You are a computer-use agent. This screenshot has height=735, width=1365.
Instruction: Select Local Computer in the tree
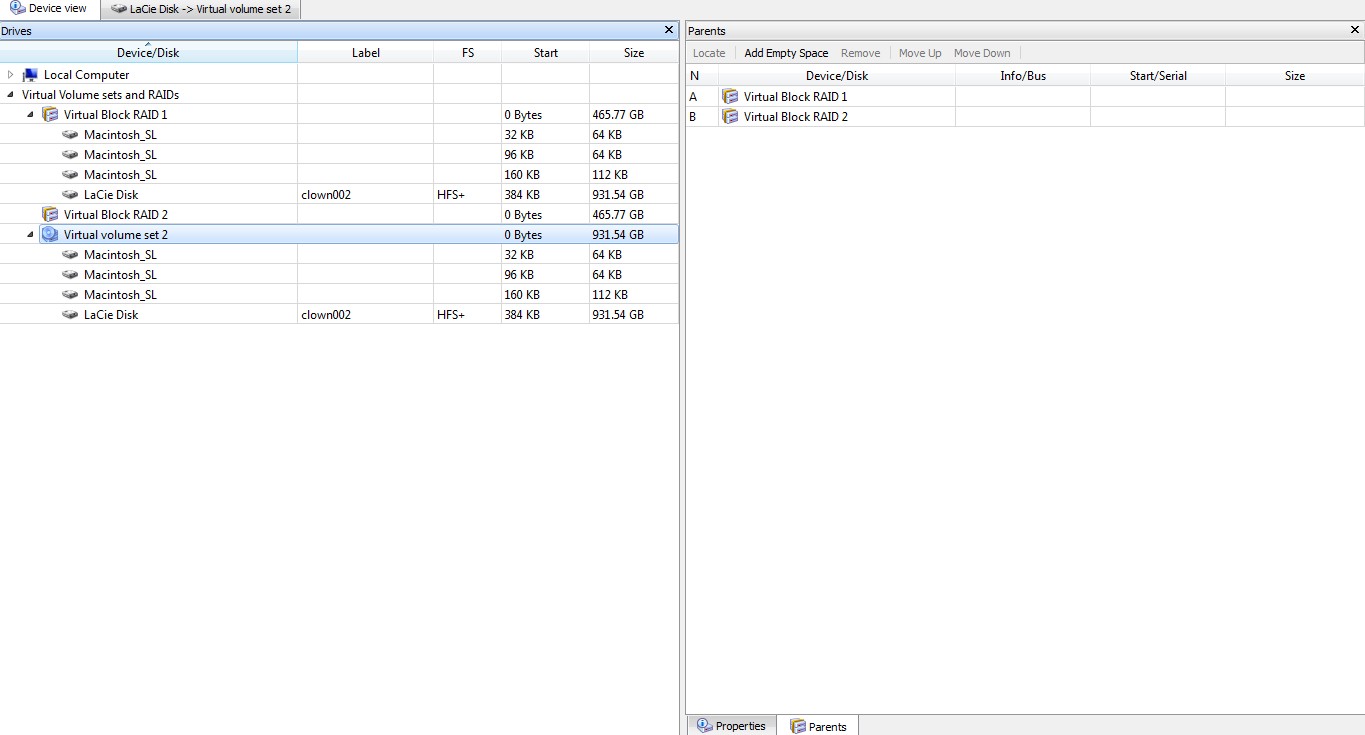(x=86, y=75)
